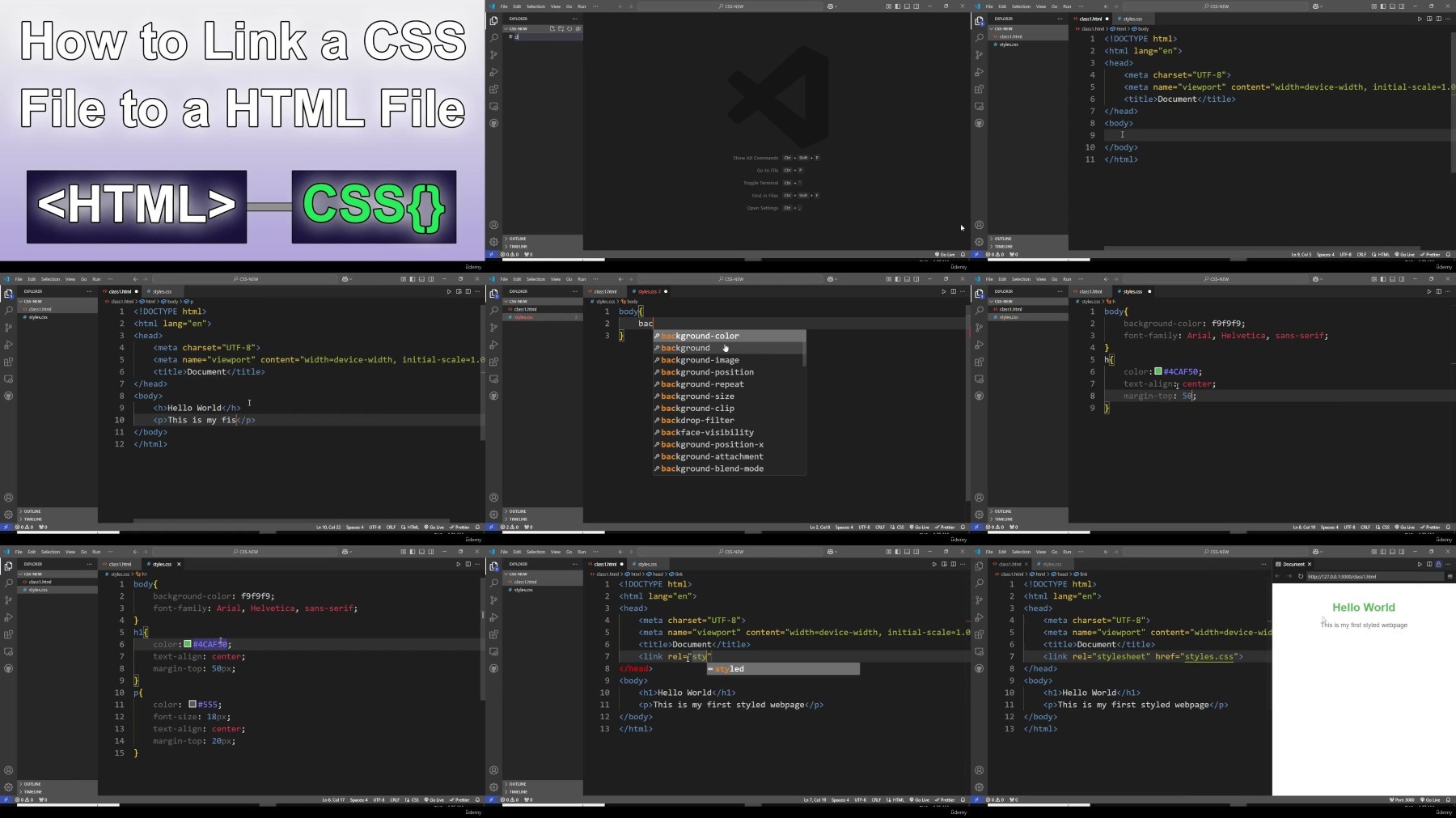
Task: Go back in browser preview panel
Action: click(x=1277, y=576)
